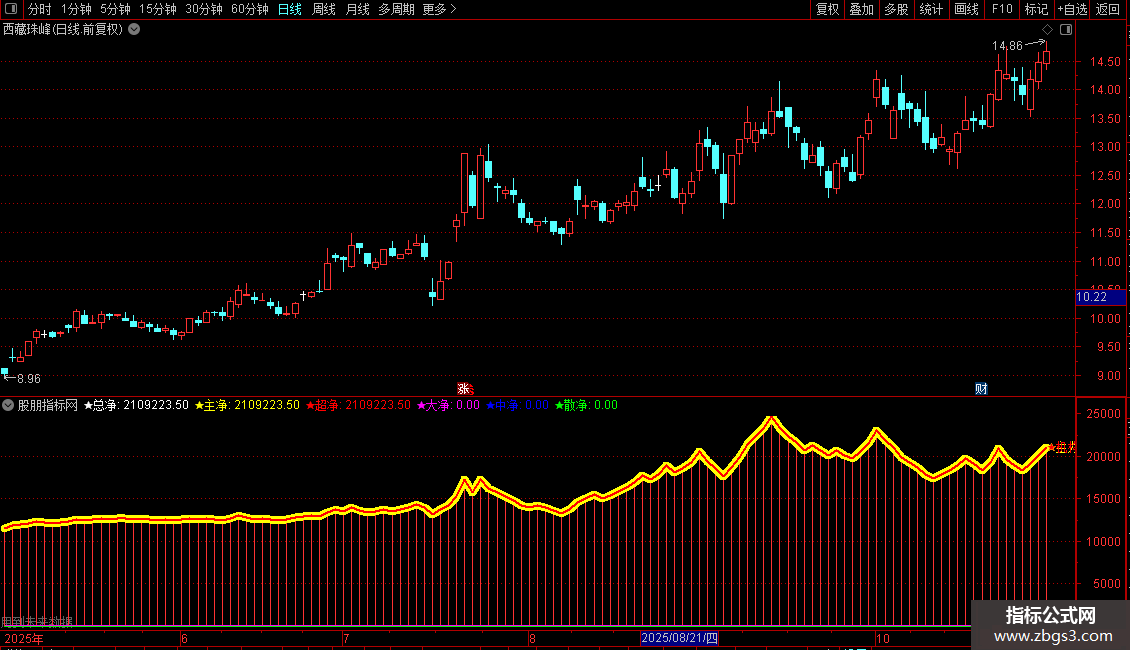Click the 14.50 price axis label
Image resolution: width=1130 pixels, height=650 pixels.
pyautogui.click(x=1105, y=62)
